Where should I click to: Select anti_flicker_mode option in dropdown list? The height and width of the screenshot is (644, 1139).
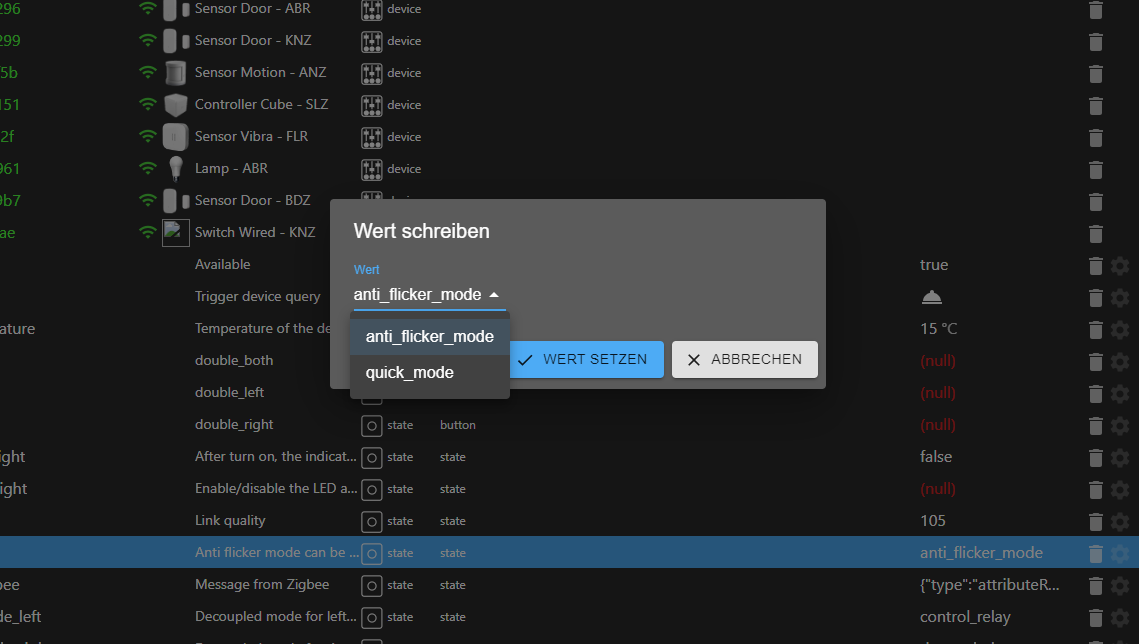click(x=429, y=337)
